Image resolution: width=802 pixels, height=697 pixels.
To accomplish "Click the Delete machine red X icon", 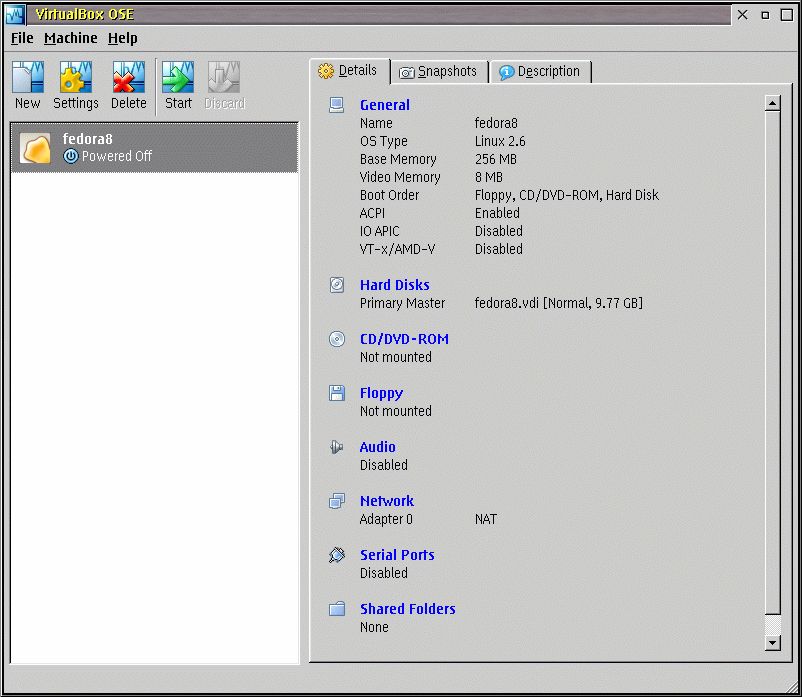I will pyautogui.click(x=128, y=77).
